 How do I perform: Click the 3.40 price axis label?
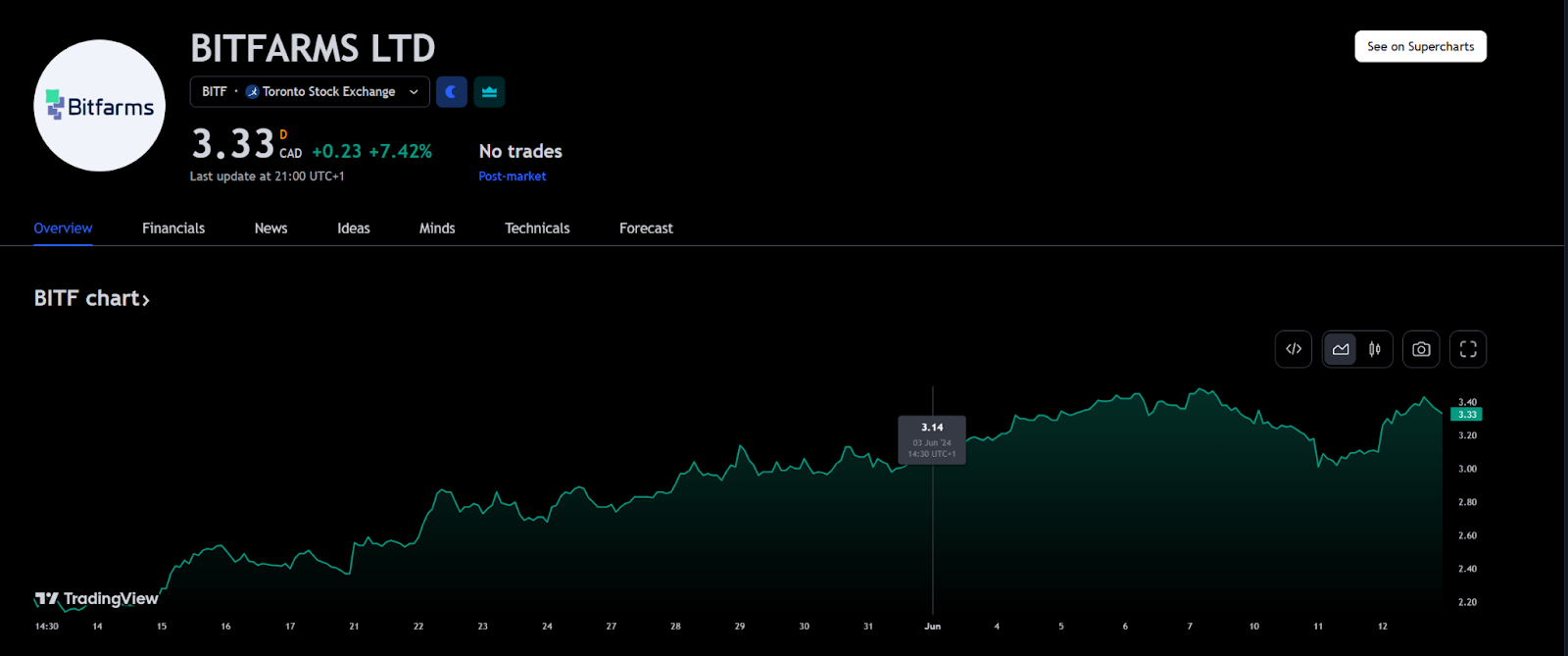pyautogui.click(x=1467, y=402)
